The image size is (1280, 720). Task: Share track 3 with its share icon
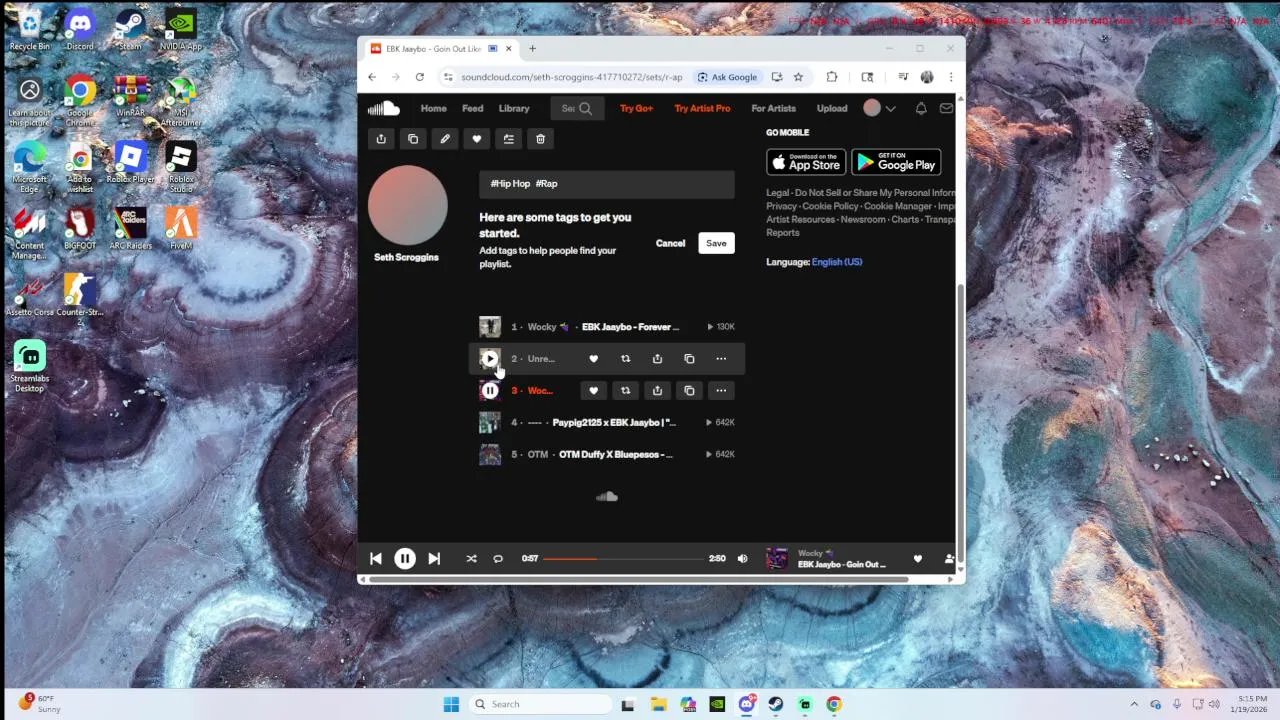(657, 391)
